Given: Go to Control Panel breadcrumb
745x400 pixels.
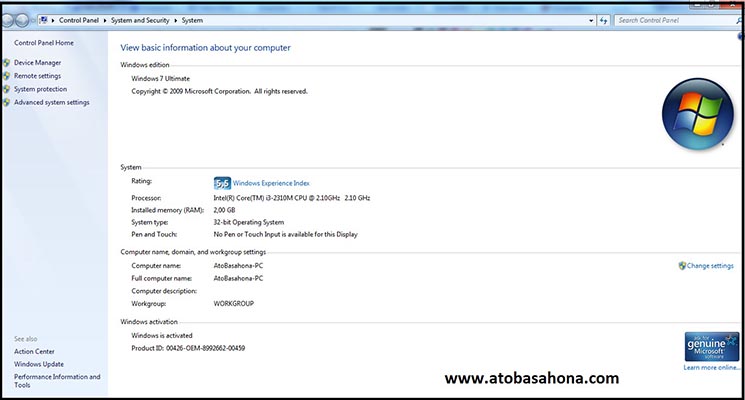Looking at the screenshot, I should tap(79, 20).
